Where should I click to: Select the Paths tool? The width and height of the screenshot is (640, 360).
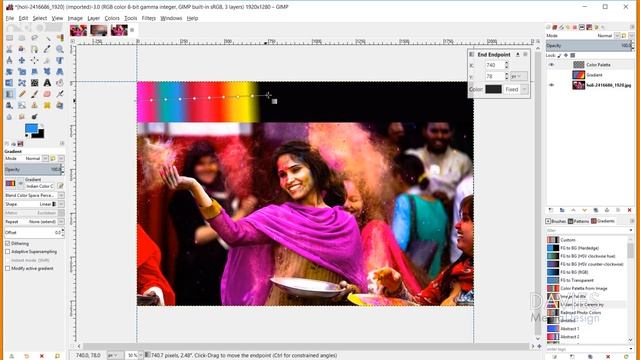click(34, 49)
